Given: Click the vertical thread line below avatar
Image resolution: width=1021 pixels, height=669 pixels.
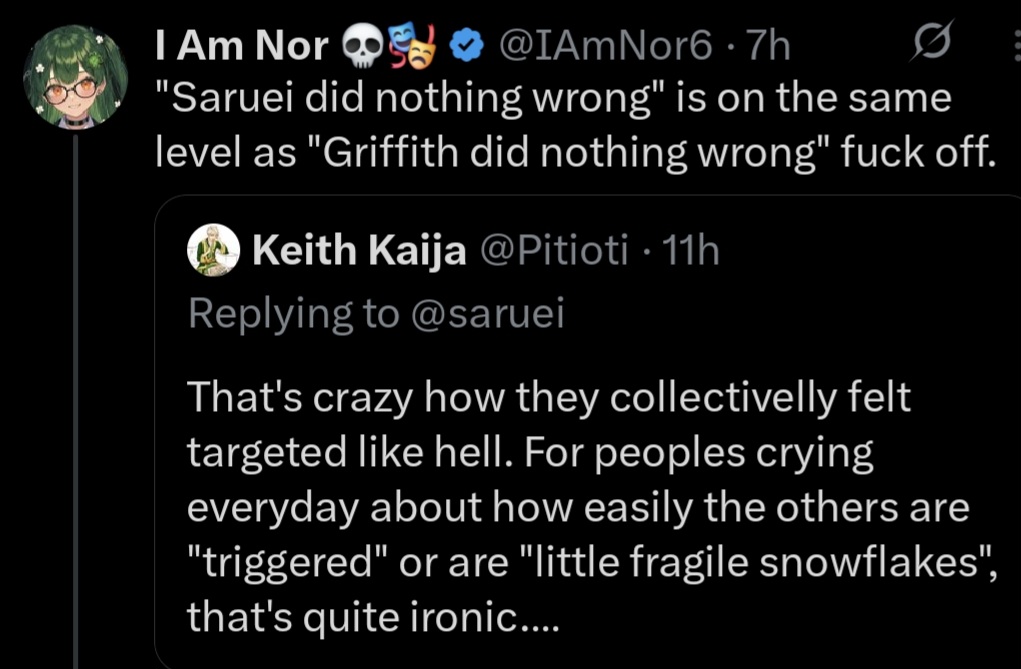Looking at the screenshot, I should 76,400.
